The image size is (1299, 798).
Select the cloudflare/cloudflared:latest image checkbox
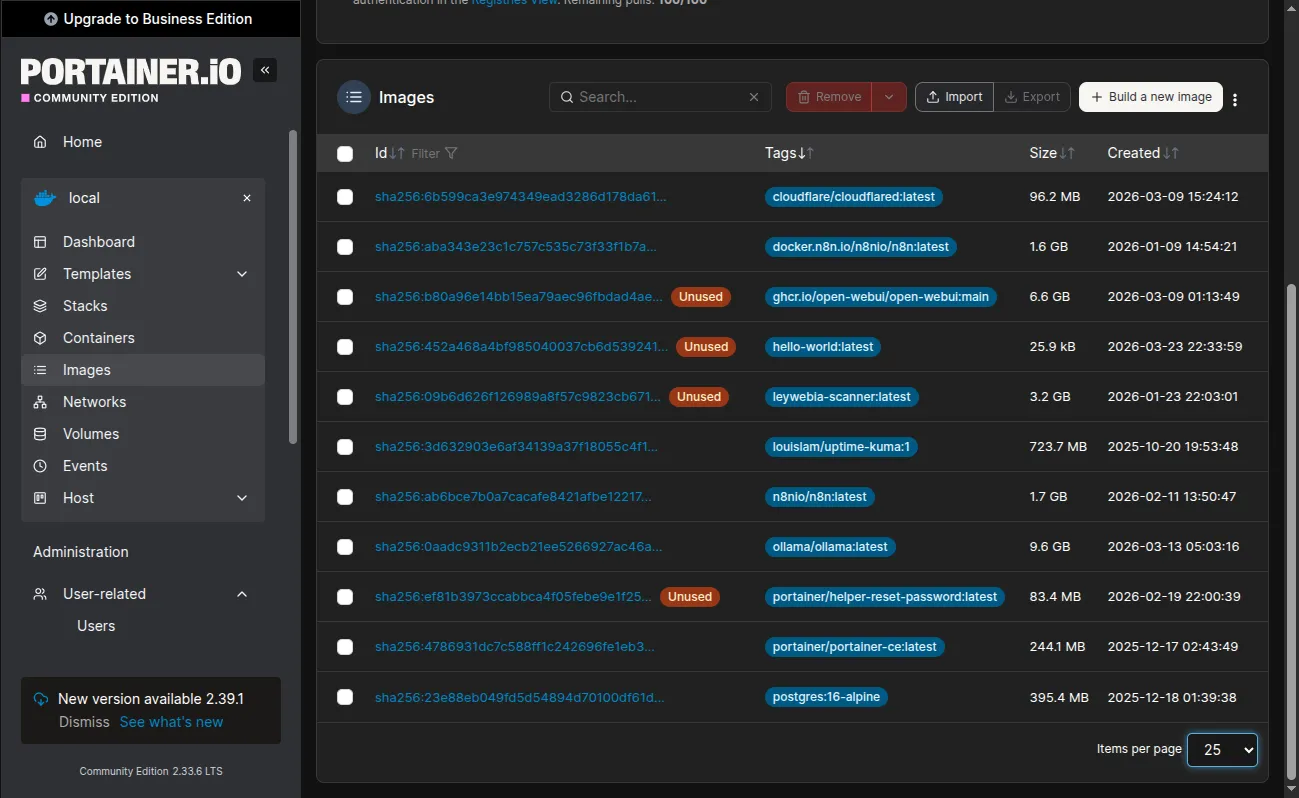[x=345, y=197]
